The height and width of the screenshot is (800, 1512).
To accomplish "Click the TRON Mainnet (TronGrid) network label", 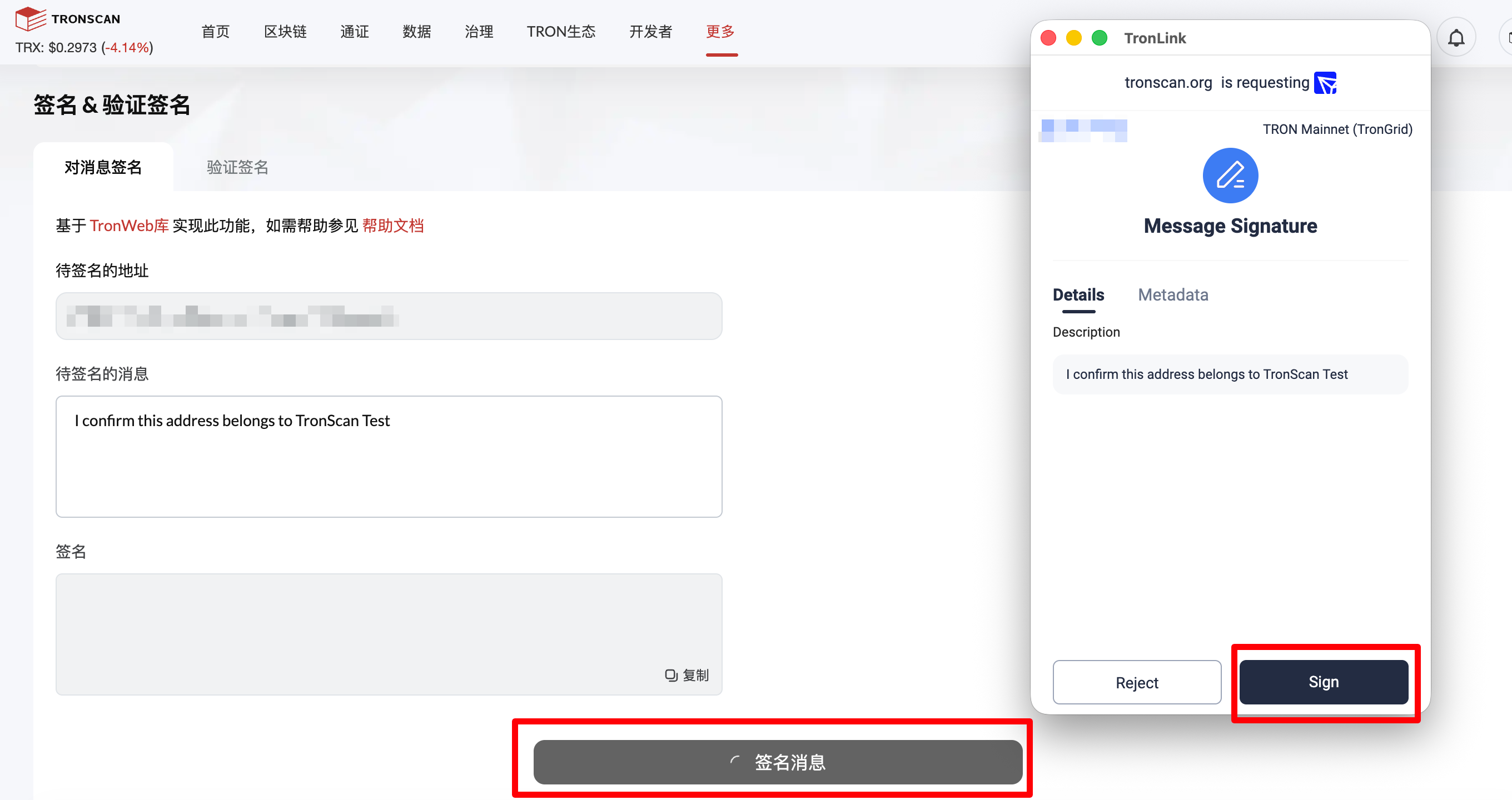I will [x=1337, y=129].
